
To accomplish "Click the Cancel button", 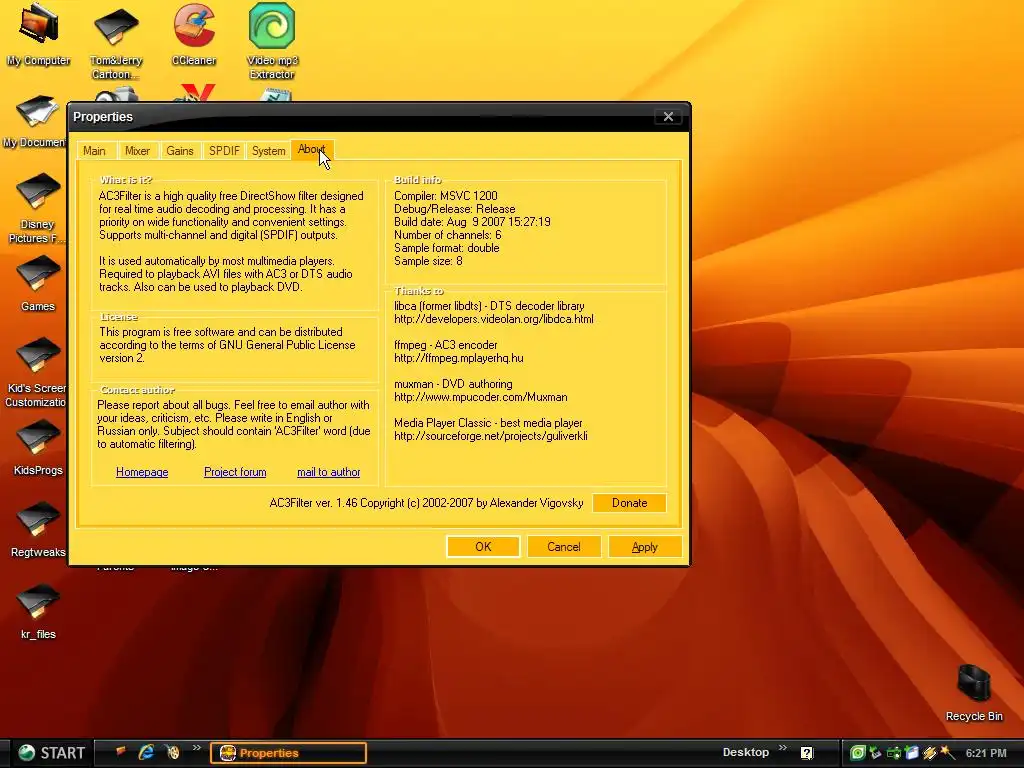I will coord(564,547).
